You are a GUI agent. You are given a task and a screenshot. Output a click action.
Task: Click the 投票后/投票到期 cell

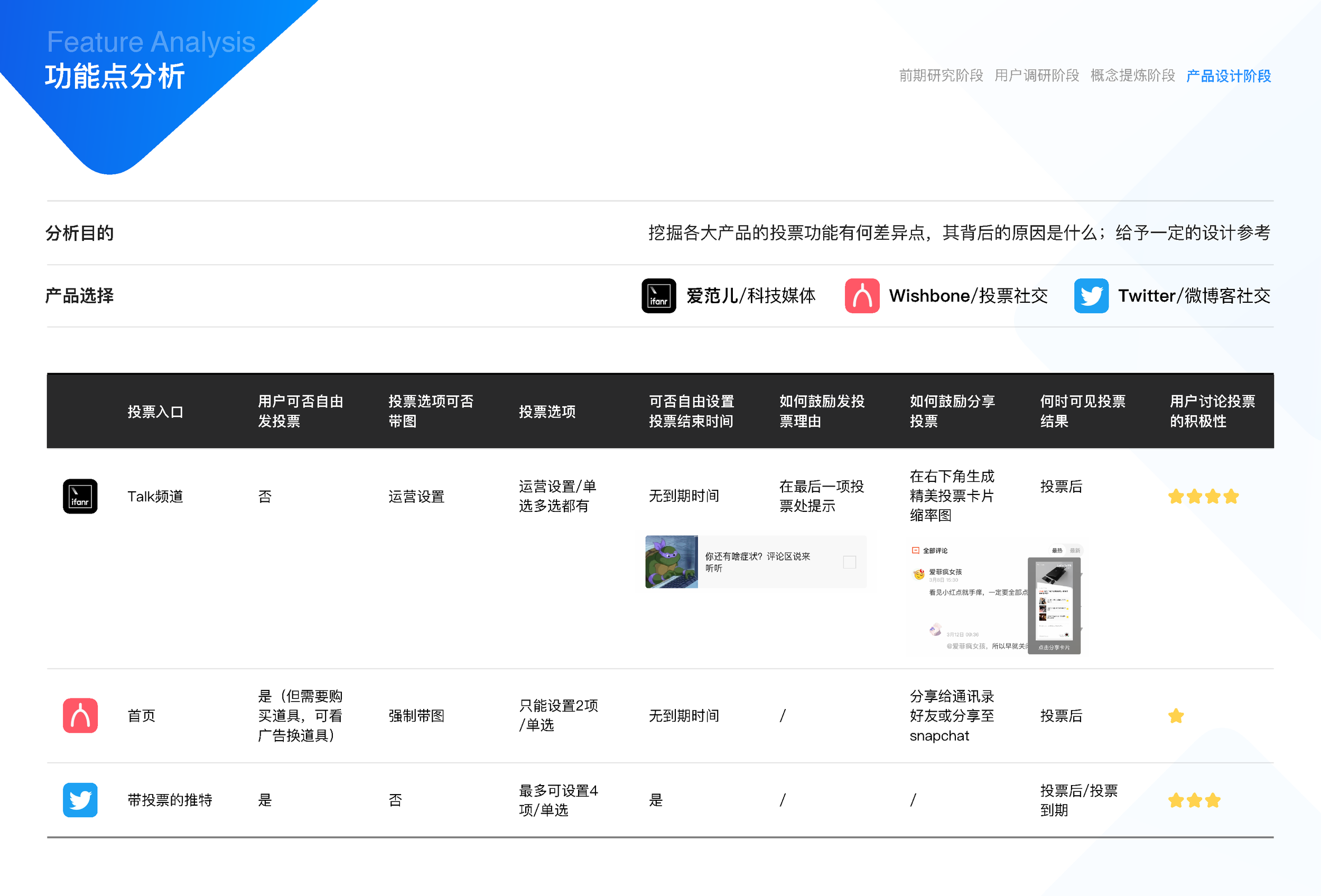(1079, 800)
